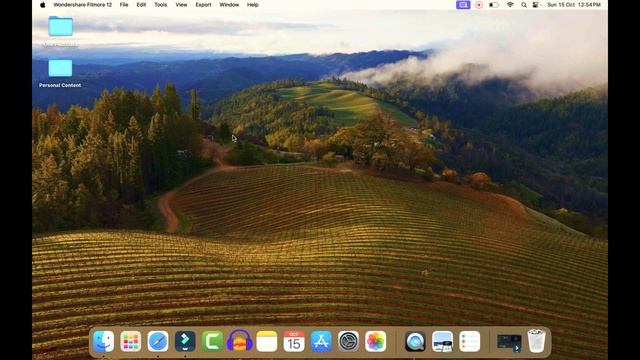Check battery status in menu bar
The width and height of the screenshot is (640, 360).
point(494,5)
